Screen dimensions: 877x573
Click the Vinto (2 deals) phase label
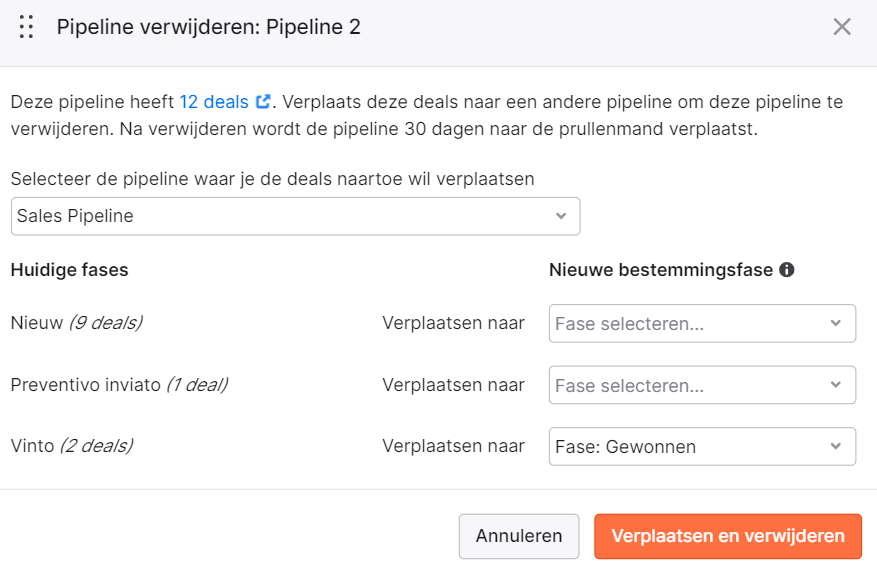click(x=72, y=446)
